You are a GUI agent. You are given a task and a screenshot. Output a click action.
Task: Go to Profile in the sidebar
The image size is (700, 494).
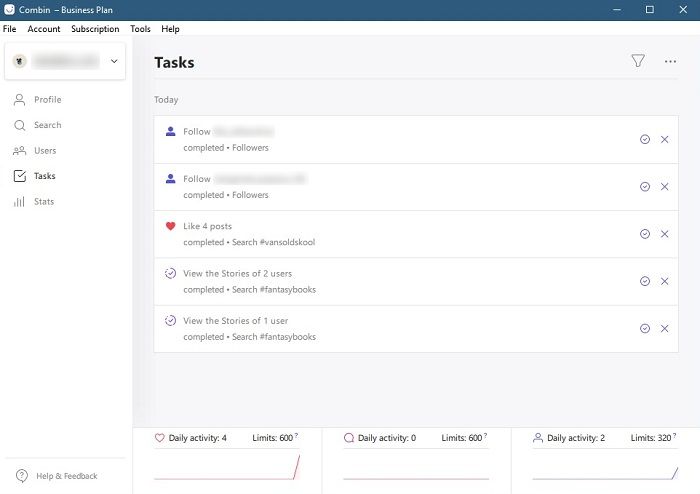pyautogui.click(x=38, y=100)
